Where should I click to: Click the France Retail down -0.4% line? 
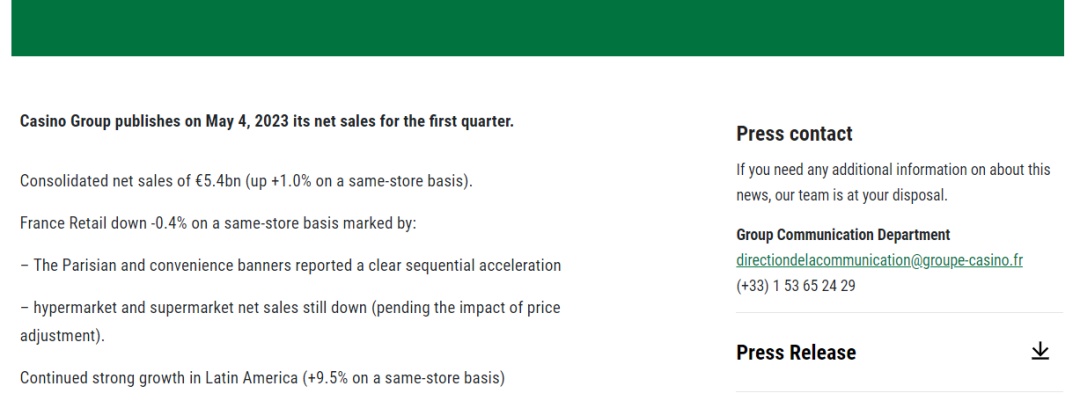pyautogui.click(x=218, y=223)
